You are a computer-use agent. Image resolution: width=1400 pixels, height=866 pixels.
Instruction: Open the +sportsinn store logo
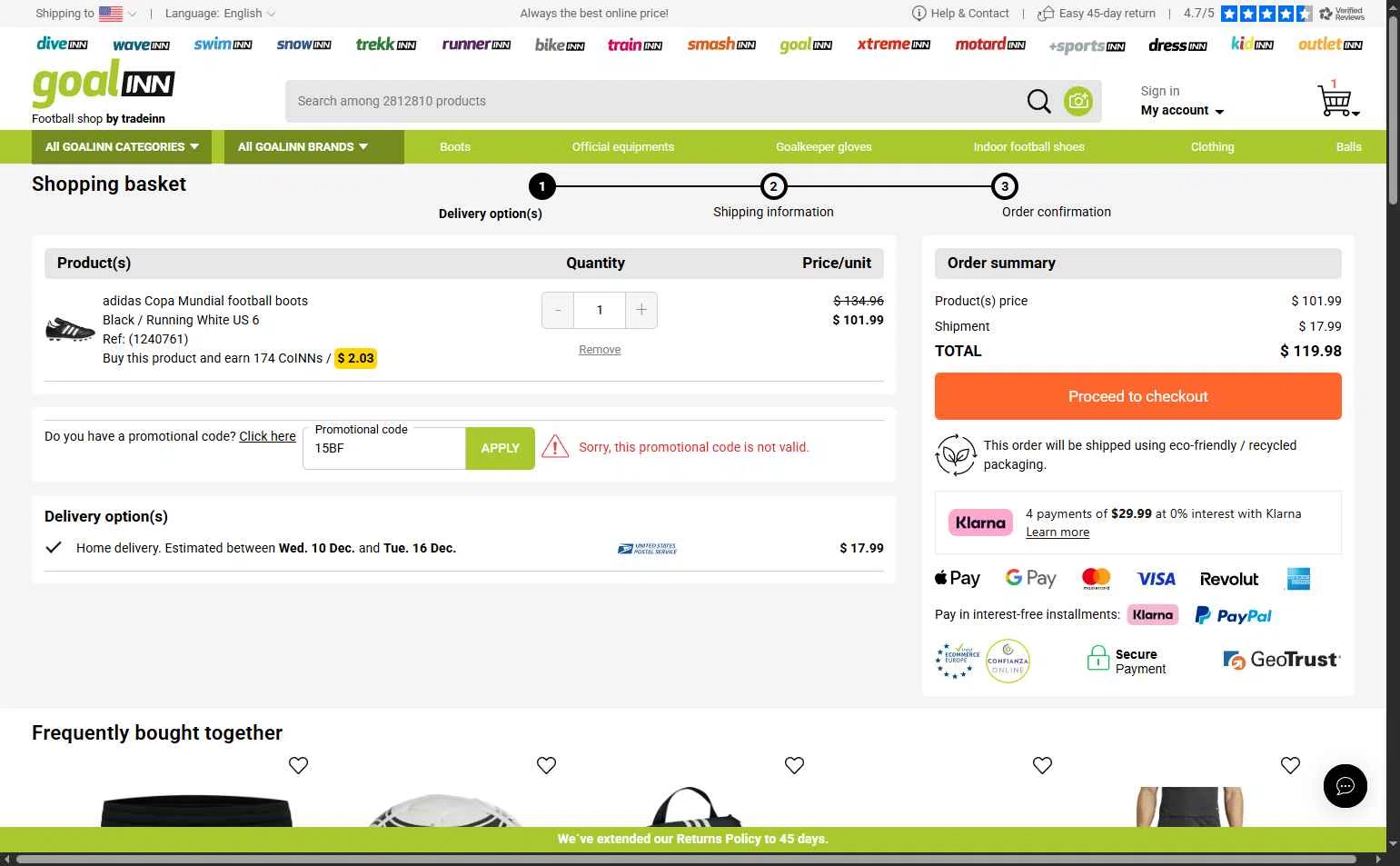click(x=1087, y=45)
